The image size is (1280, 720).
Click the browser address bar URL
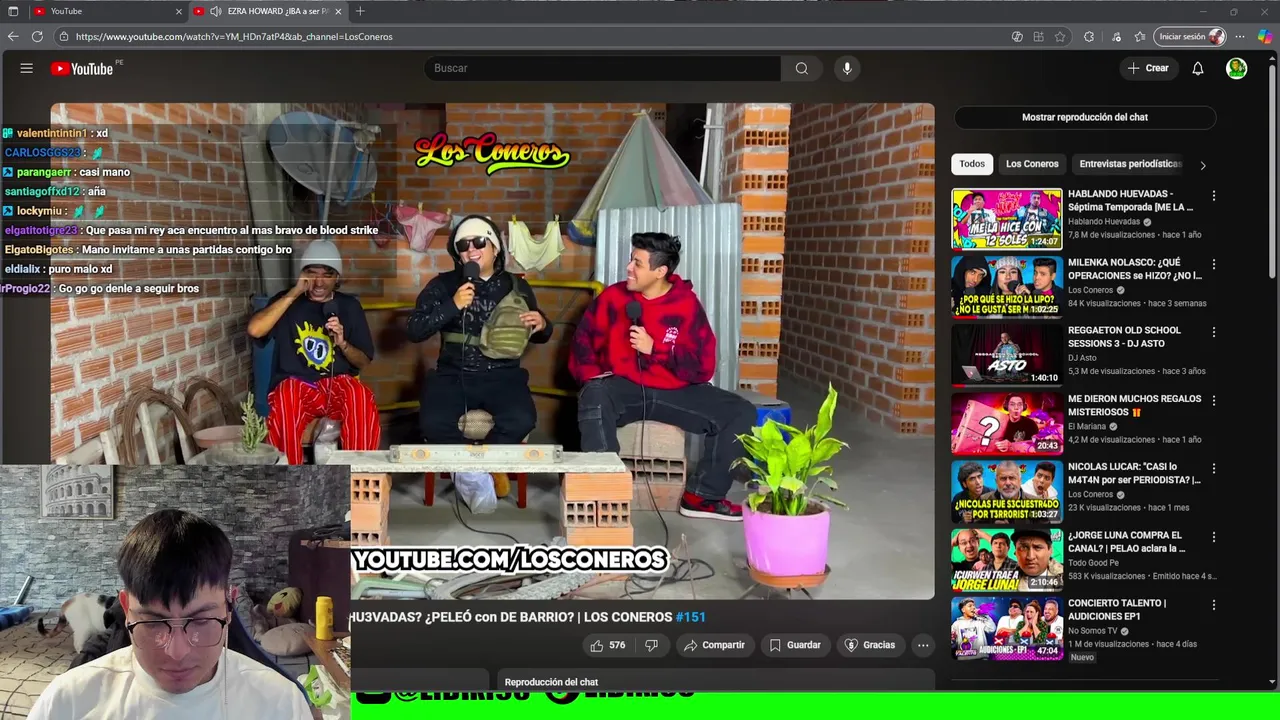(x=234, y=36)
